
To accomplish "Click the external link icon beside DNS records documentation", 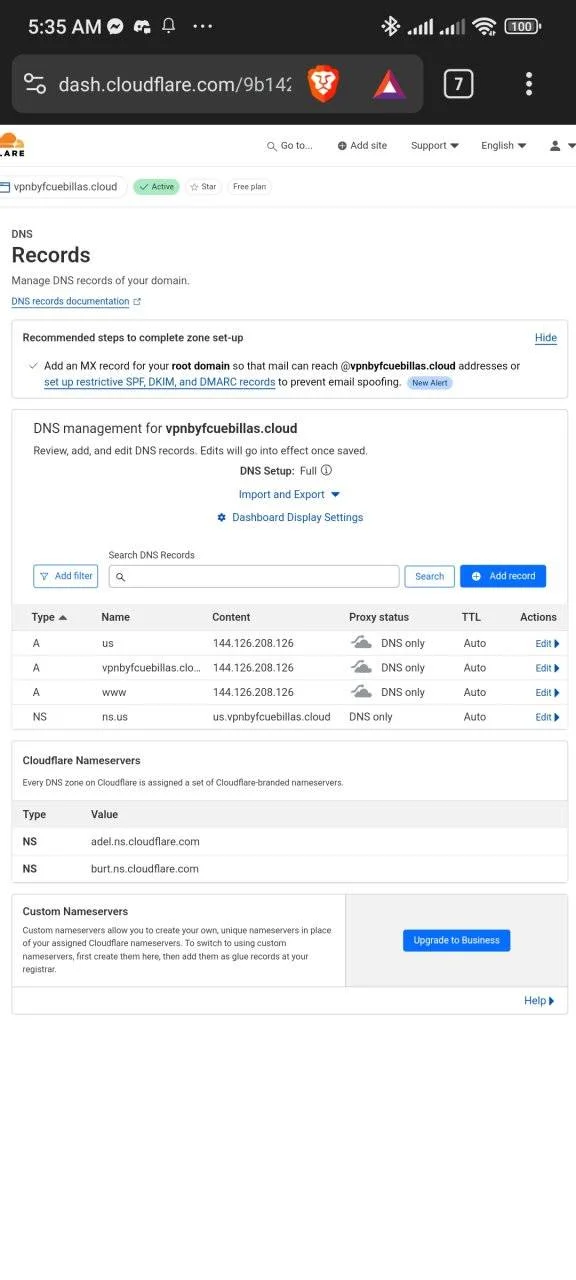I will [137, 302].
